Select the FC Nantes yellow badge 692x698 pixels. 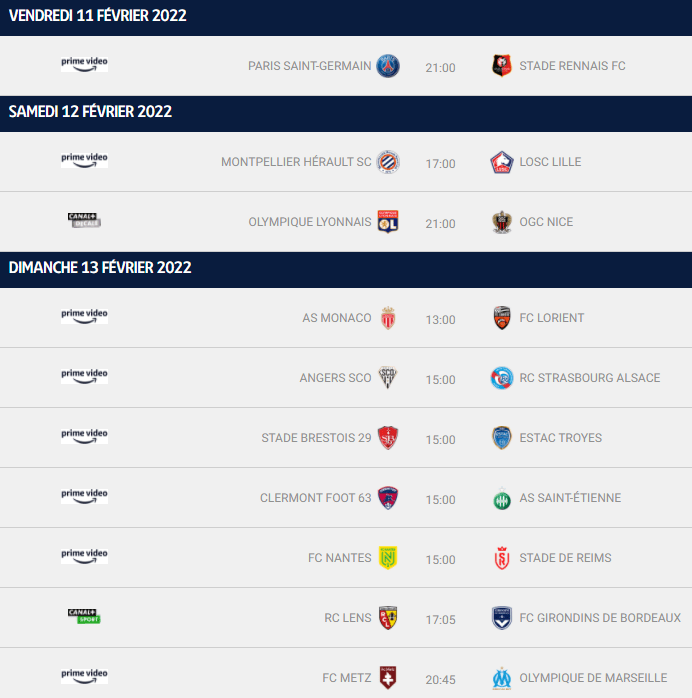(x=388, y=558)
